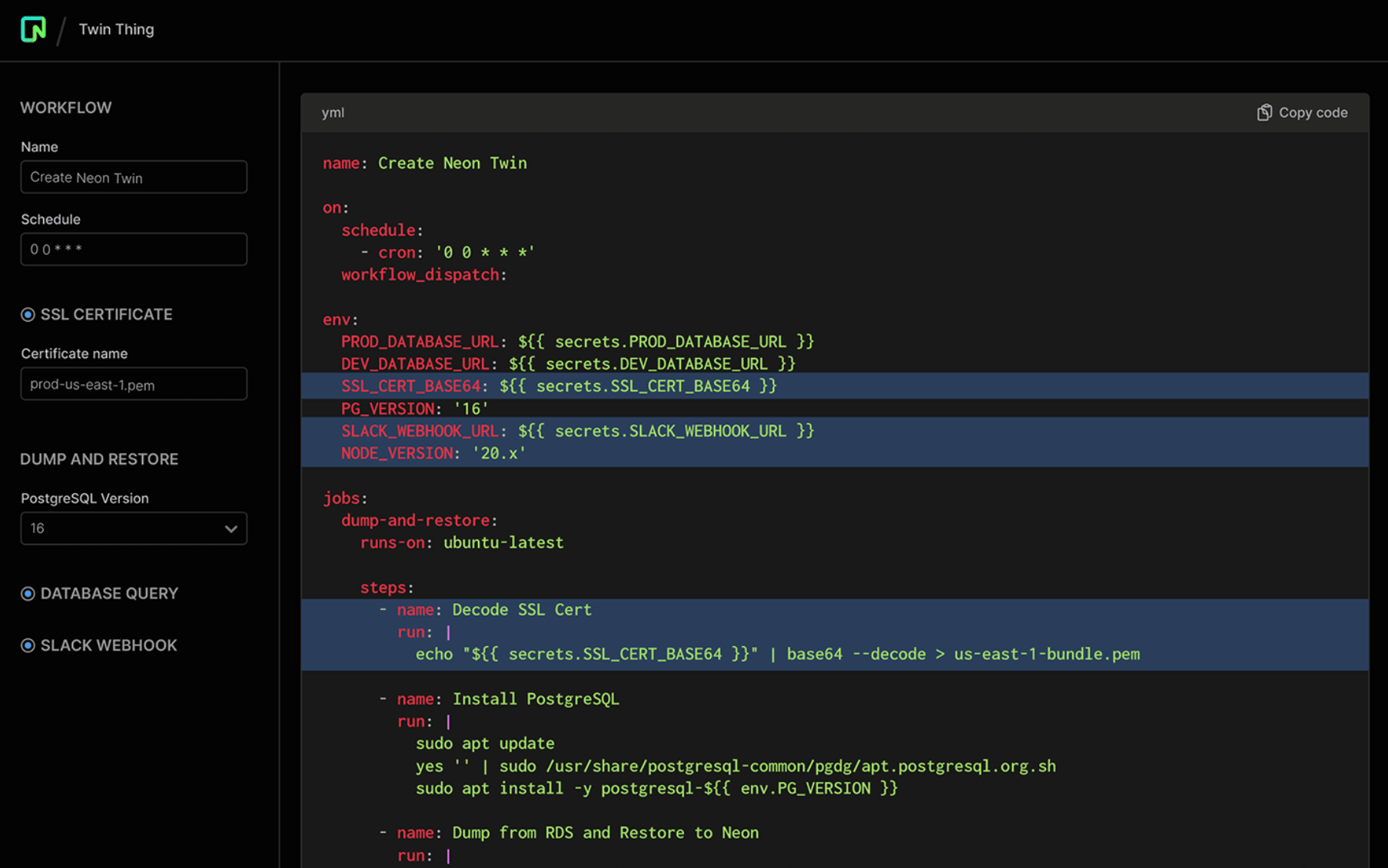This screenshot has height=868, width=1388.
Task: Toggle the Slack Webhook option
Action: tap(28, 646)
